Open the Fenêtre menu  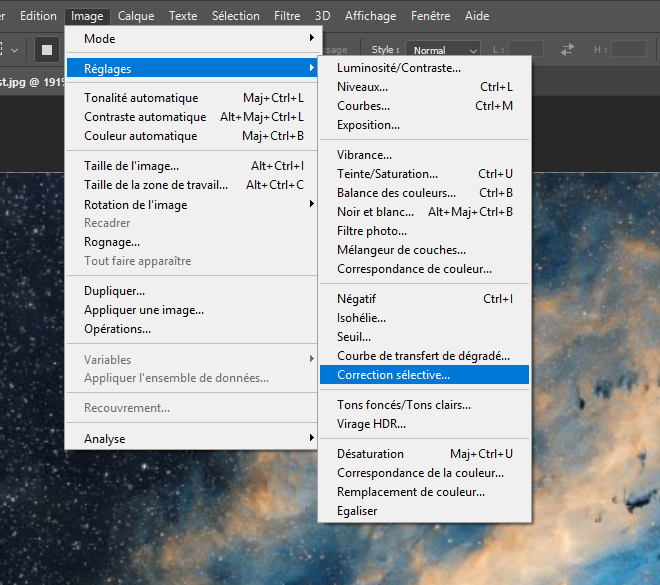(x=431, y=16)
